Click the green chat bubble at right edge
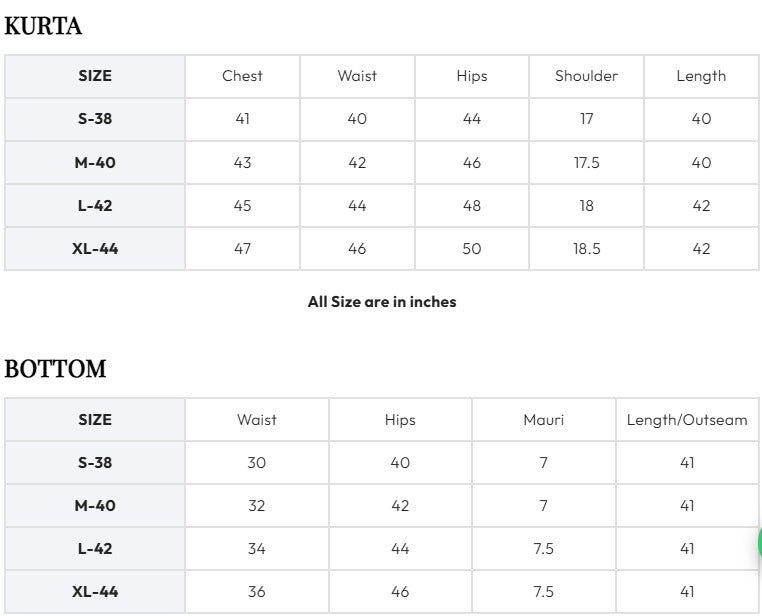 pos(759,543)
